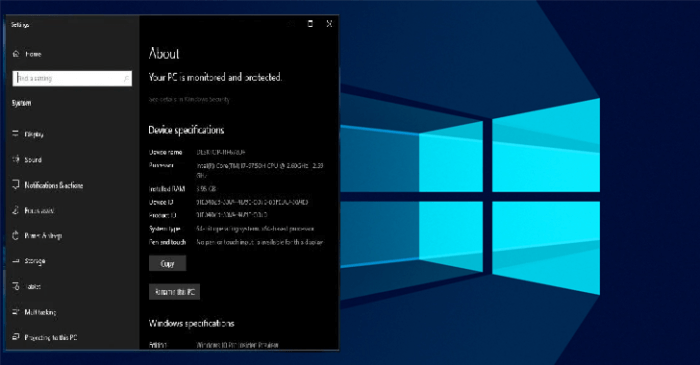This screenshot has height=365, width=700.
Task: Select the Device name value text
Action: pyautogui.click(x=221, y=152)
